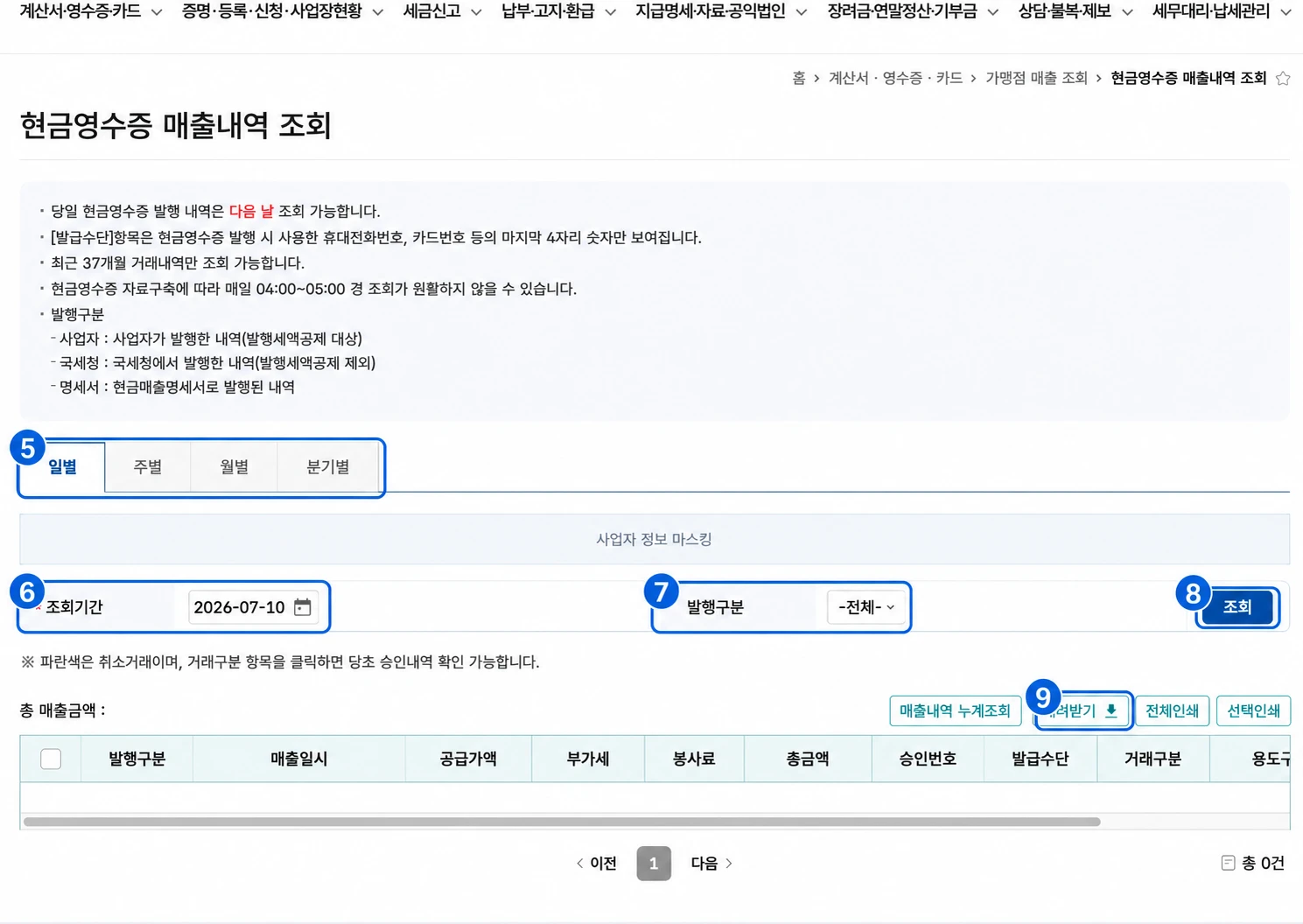Screen dimensions: 1303x924
Task: Expand 상담·불복·제보 menu
Action: coord(1075,12)
